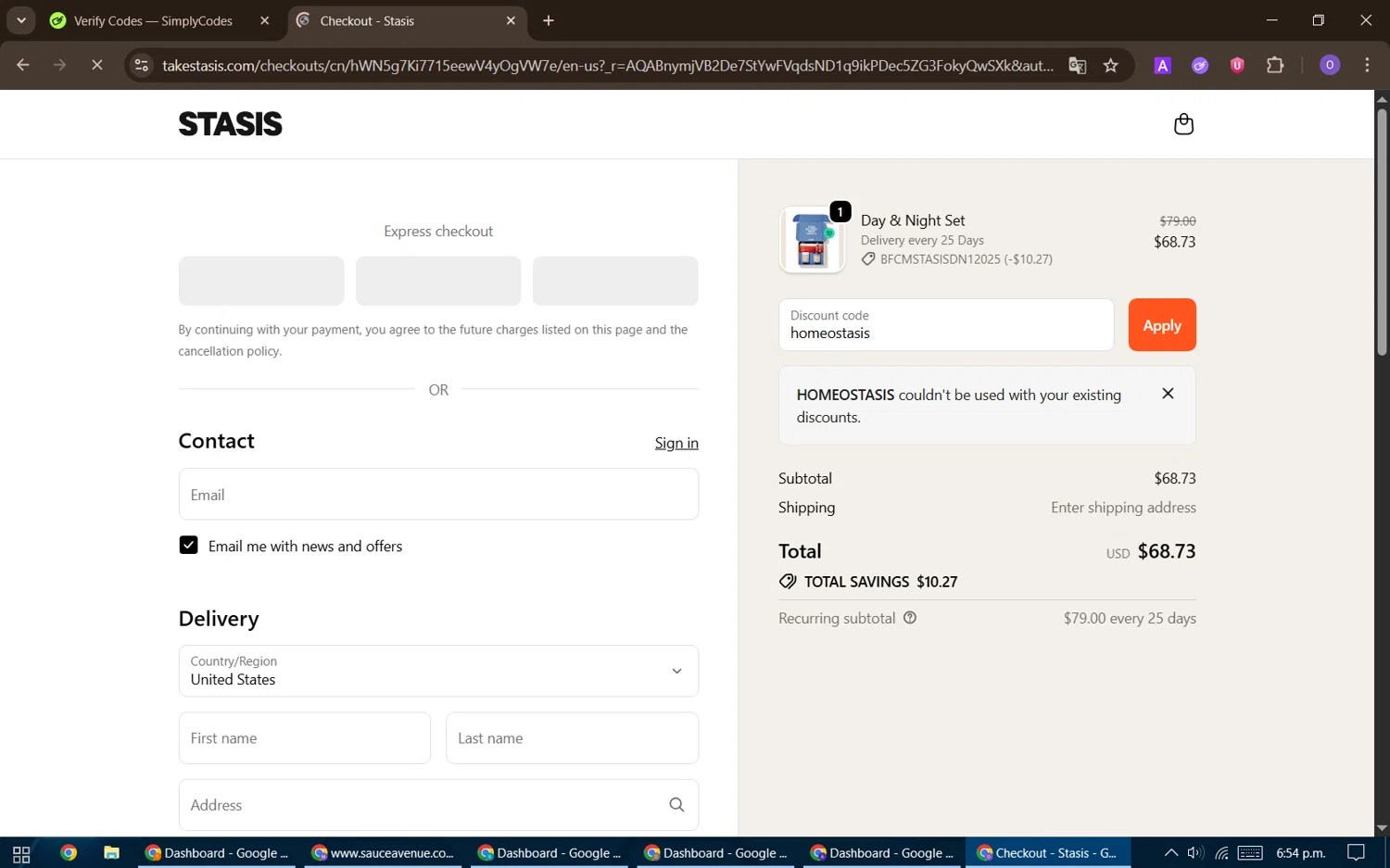Click the first express checkout placeholder button
This screenshot has height=868, width=1390.
261,281
